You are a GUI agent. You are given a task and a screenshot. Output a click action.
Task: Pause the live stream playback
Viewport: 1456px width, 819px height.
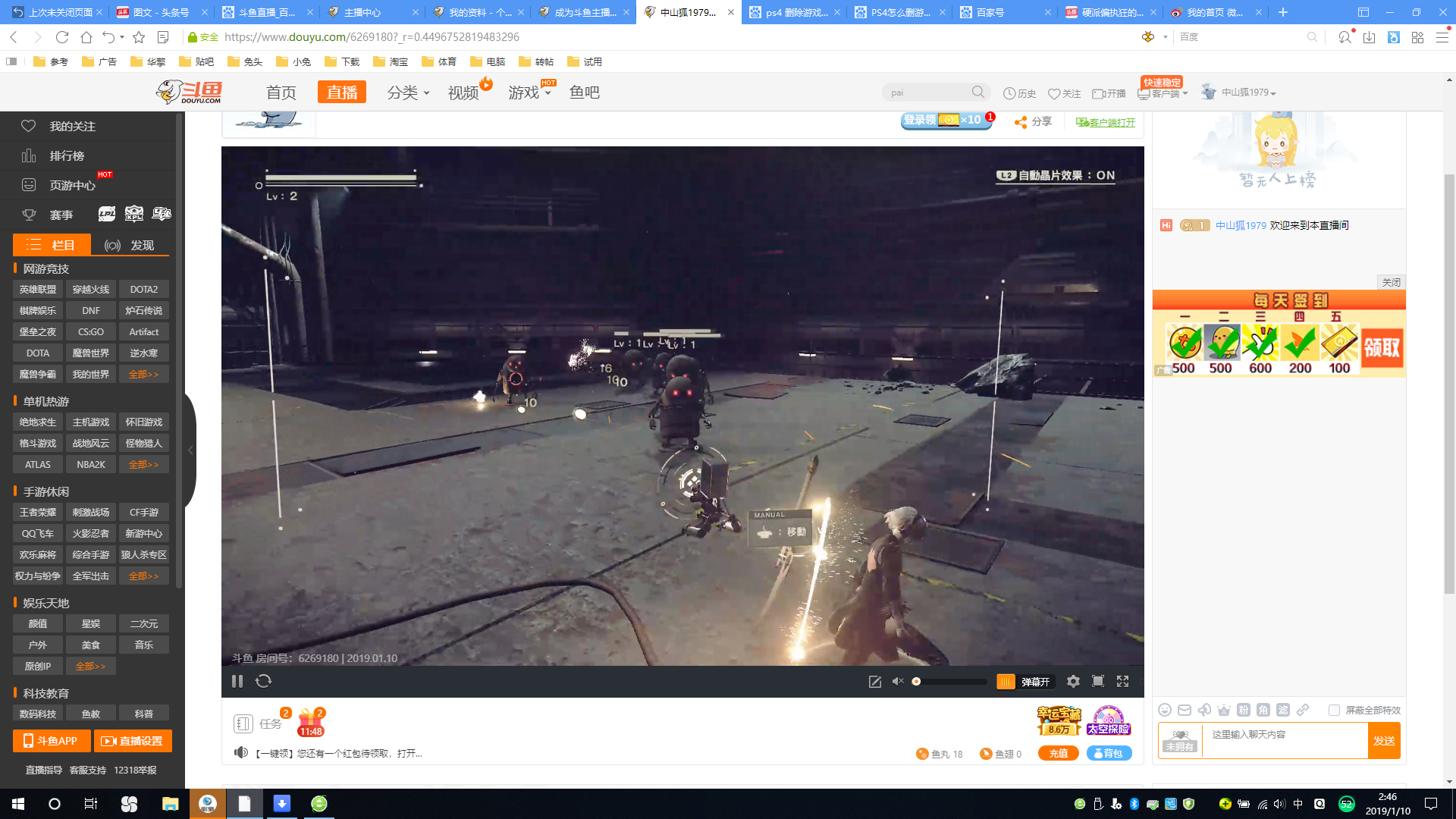237,681
